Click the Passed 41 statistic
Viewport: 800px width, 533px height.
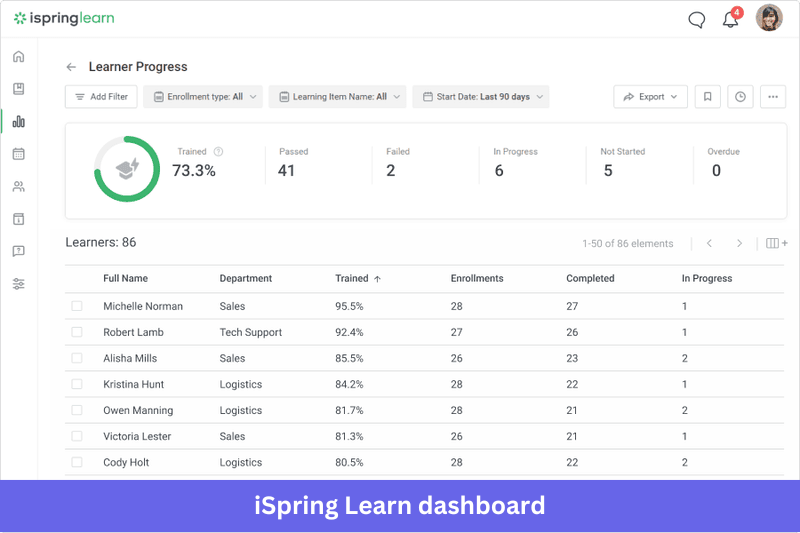(293, 163)
